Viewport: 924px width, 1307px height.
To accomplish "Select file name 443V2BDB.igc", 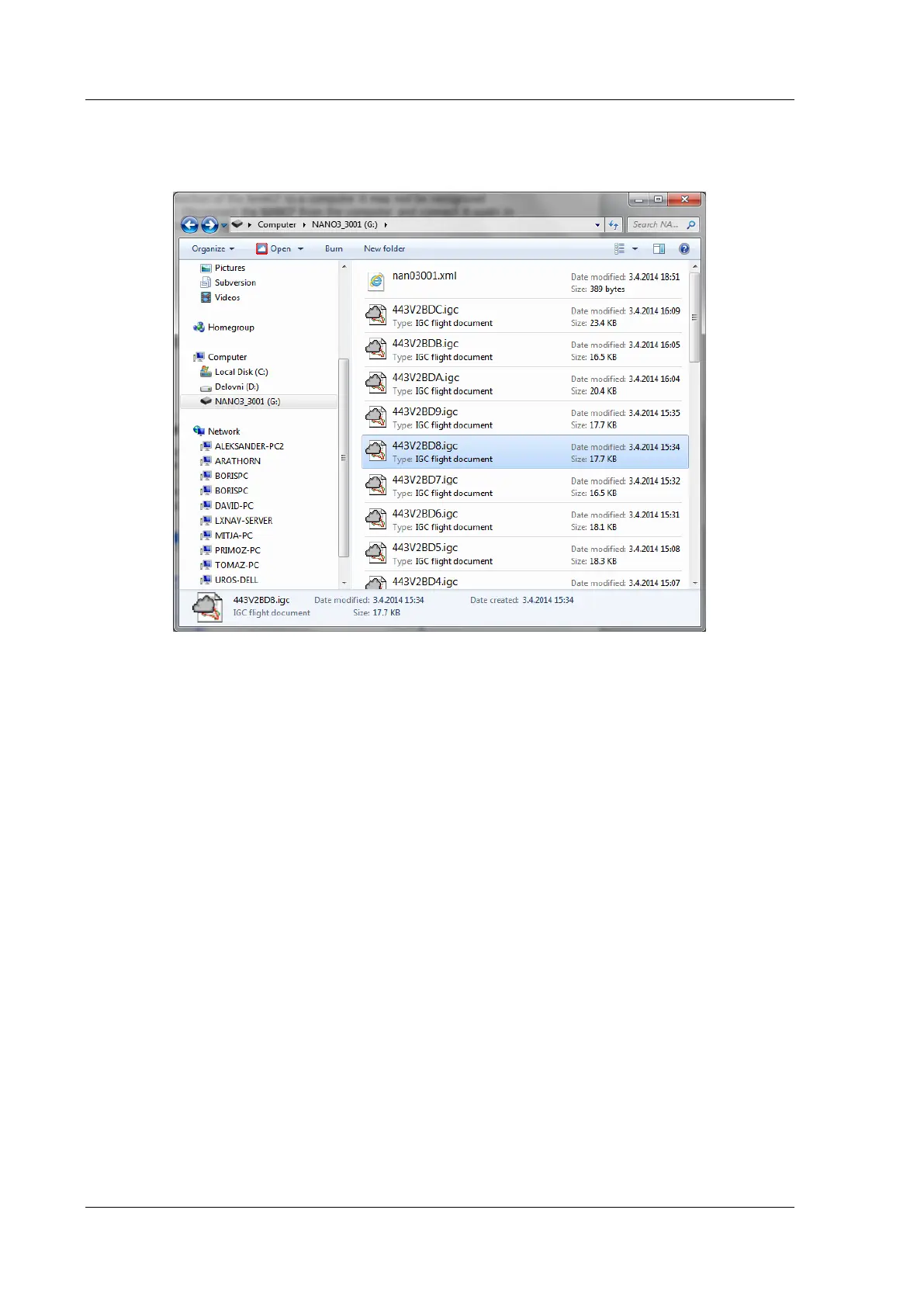I will coord(425,344).
